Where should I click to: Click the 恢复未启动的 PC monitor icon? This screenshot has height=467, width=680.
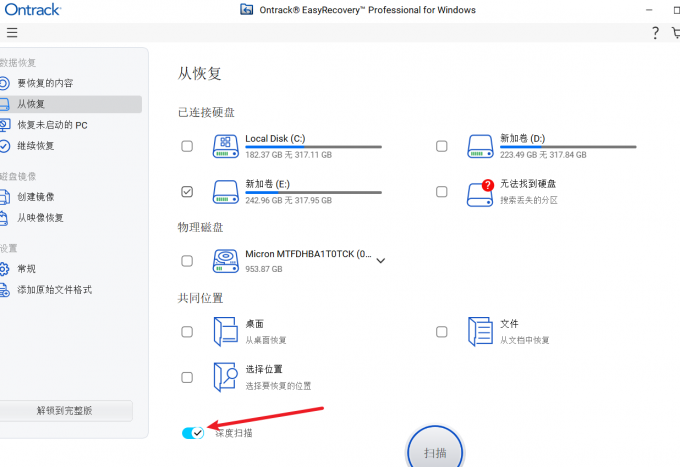pos(4,125)
